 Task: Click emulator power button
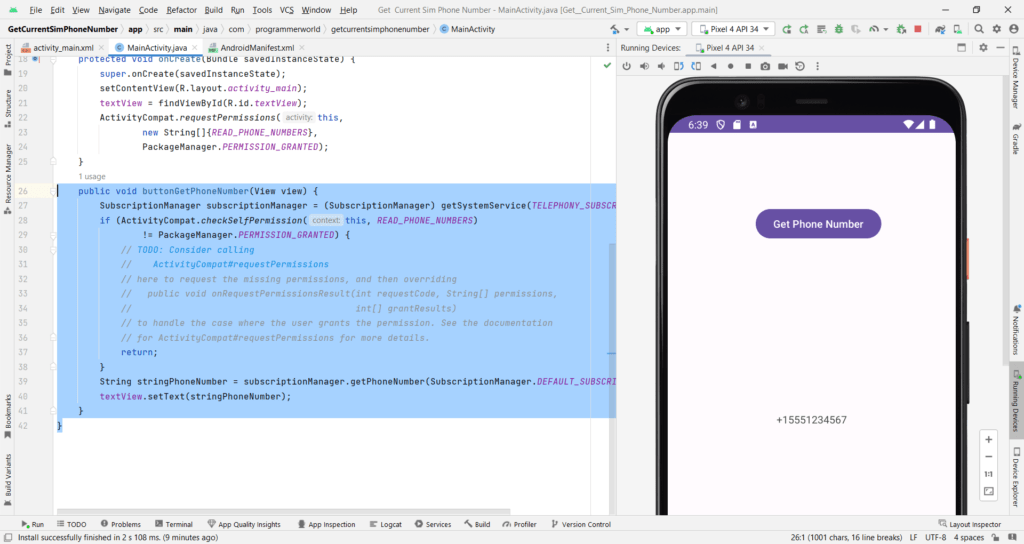pyautogui.click(x=626, y=66)
